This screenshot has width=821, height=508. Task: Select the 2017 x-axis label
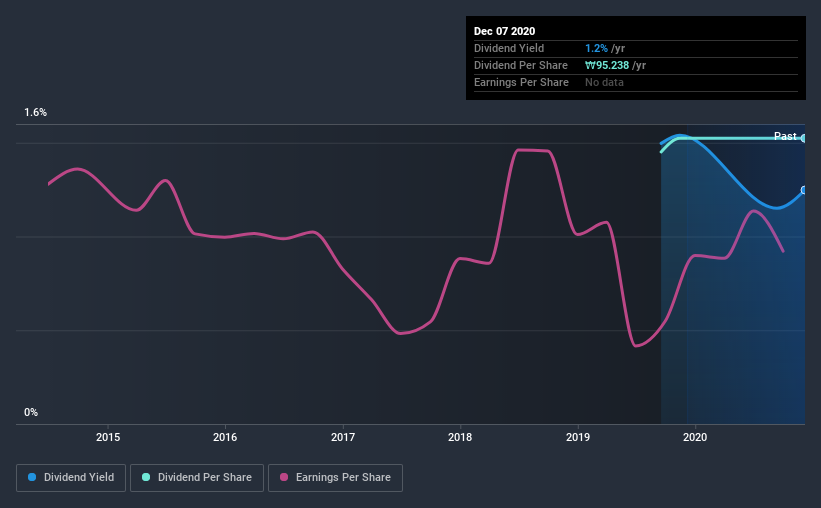click(343, 437)
